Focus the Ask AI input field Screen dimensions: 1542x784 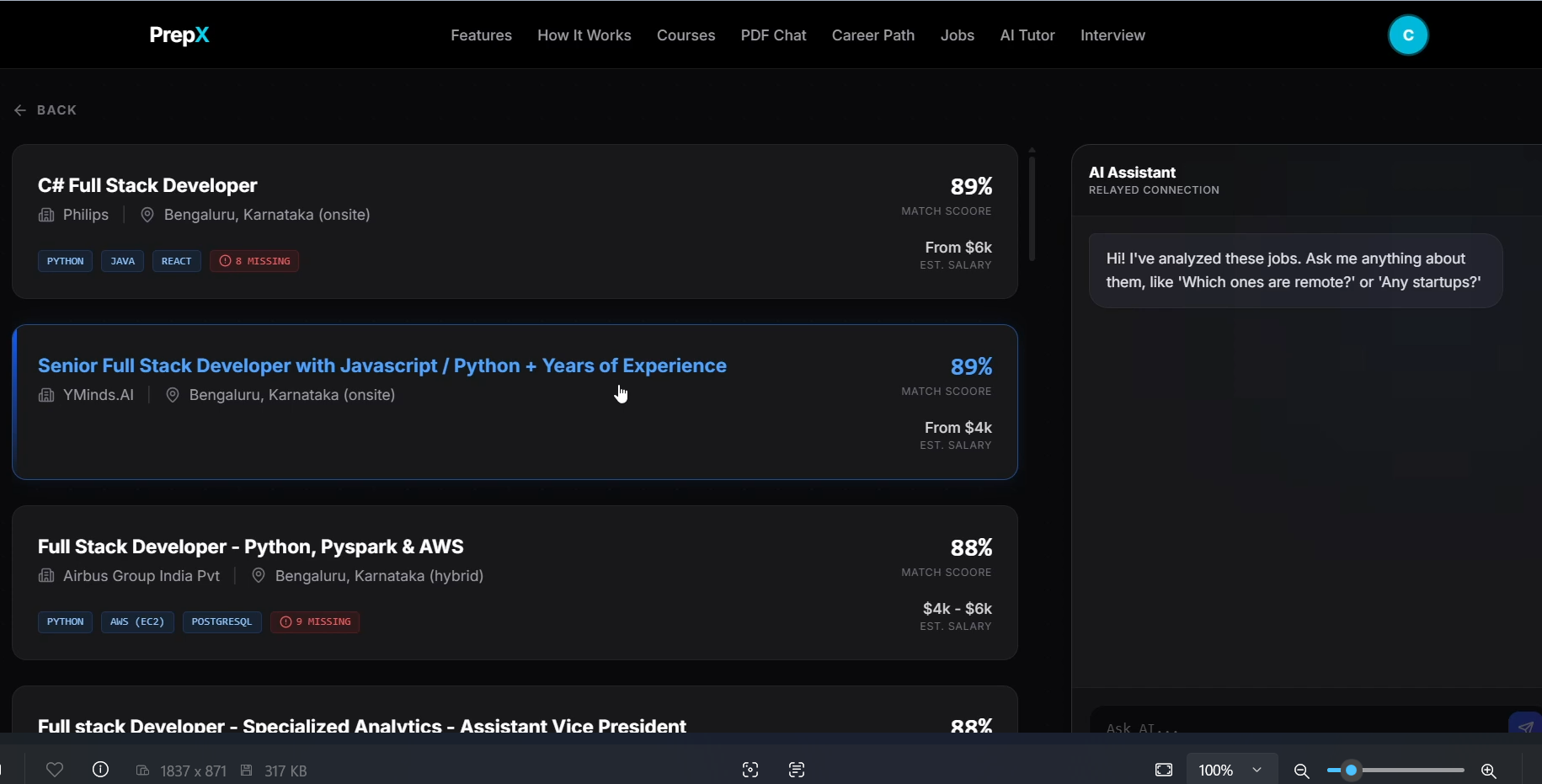[1297, 726]
